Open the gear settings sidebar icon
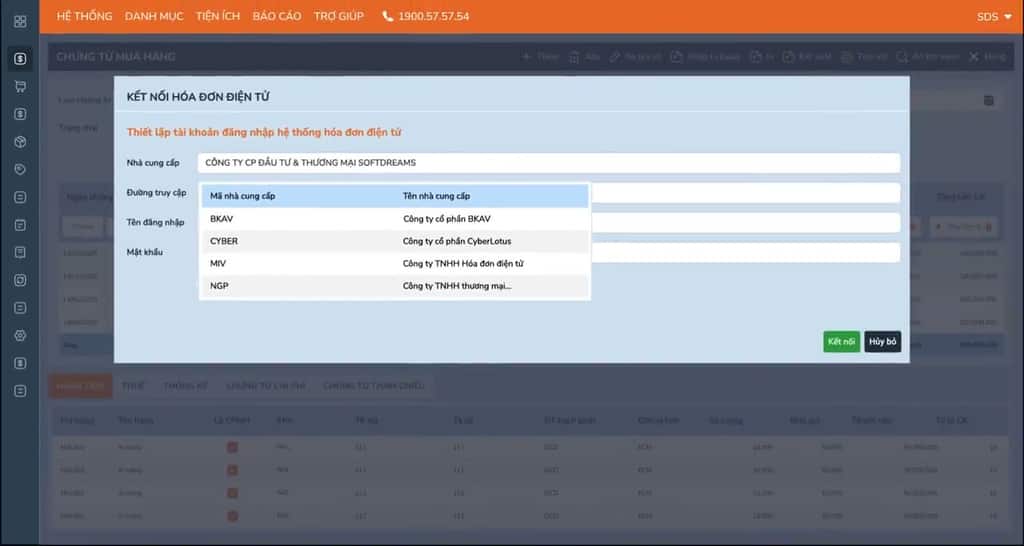Image resolution: width=1024 pixels, height=546 pixels. [20, 336]
